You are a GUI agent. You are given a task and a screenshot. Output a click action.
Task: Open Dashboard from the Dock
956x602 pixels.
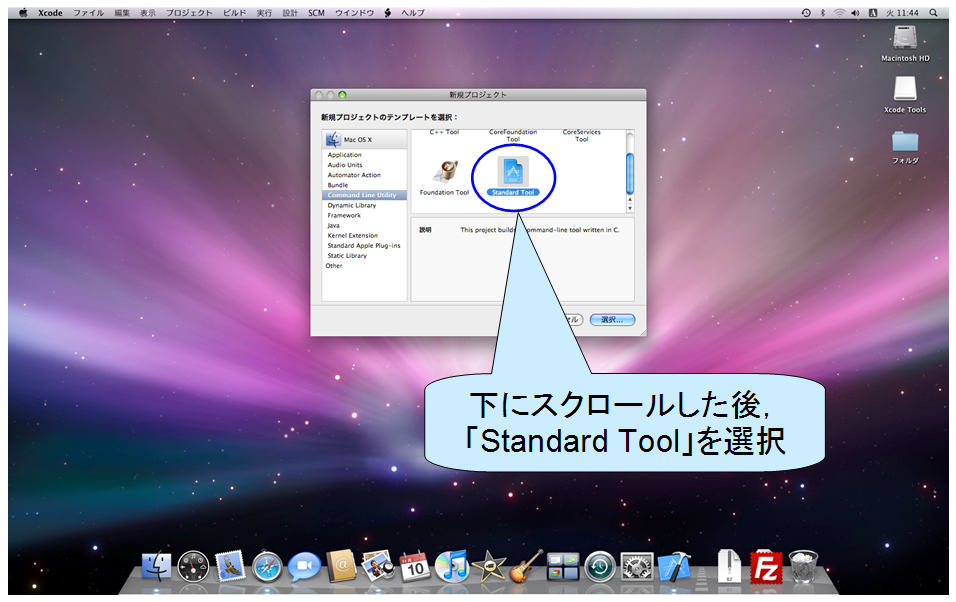point(193,566)
